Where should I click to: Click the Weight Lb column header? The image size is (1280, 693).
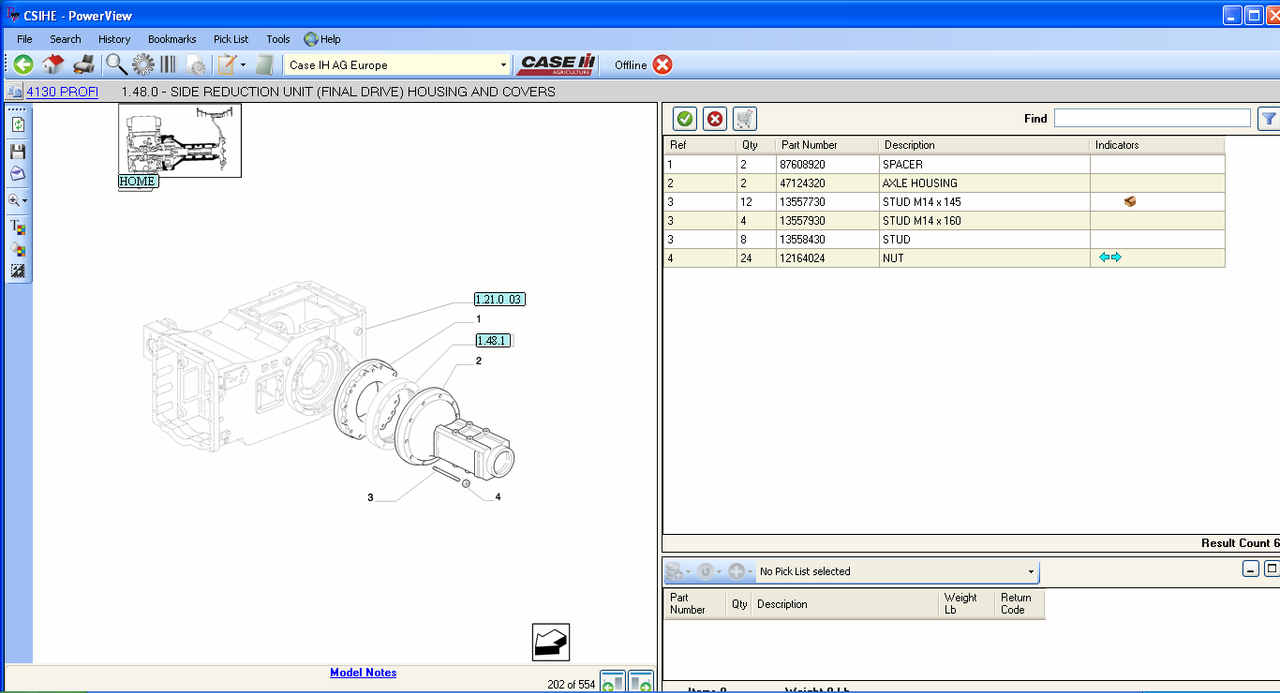tap(968, 604)
